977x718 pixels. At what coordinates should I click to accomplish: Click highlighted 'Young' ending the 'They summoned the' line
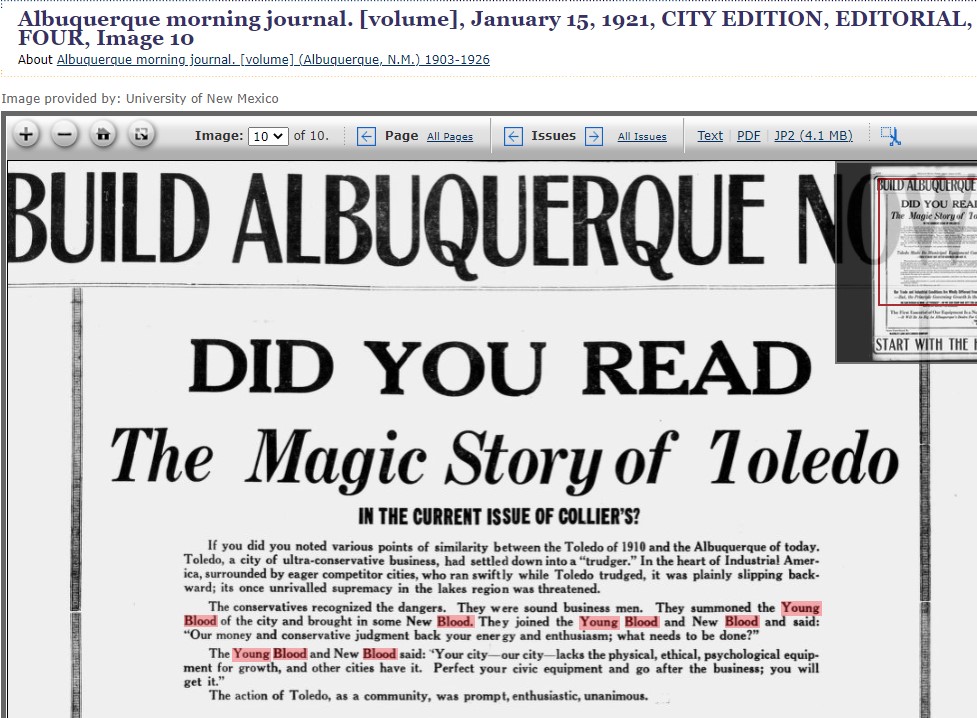[x=801, y=607]
